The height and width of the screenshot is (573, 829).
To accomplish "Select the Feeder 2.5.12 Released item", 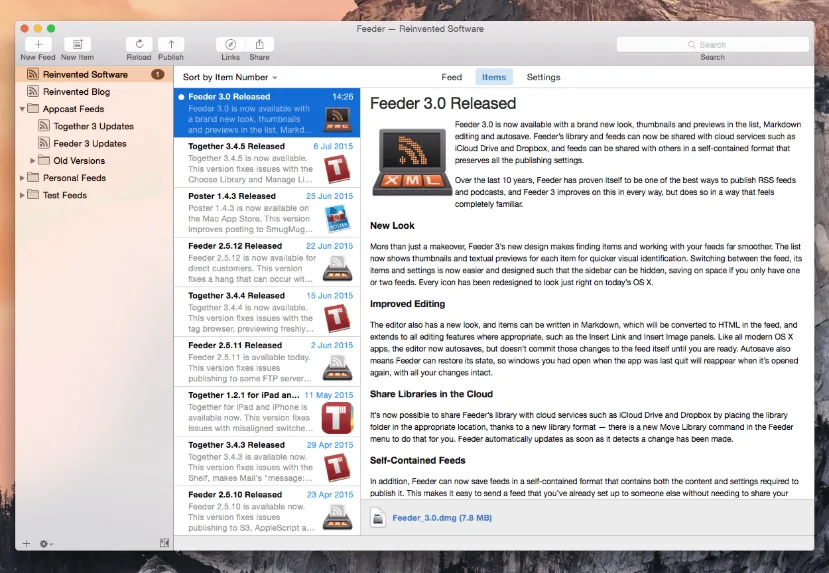I will 267,262.
